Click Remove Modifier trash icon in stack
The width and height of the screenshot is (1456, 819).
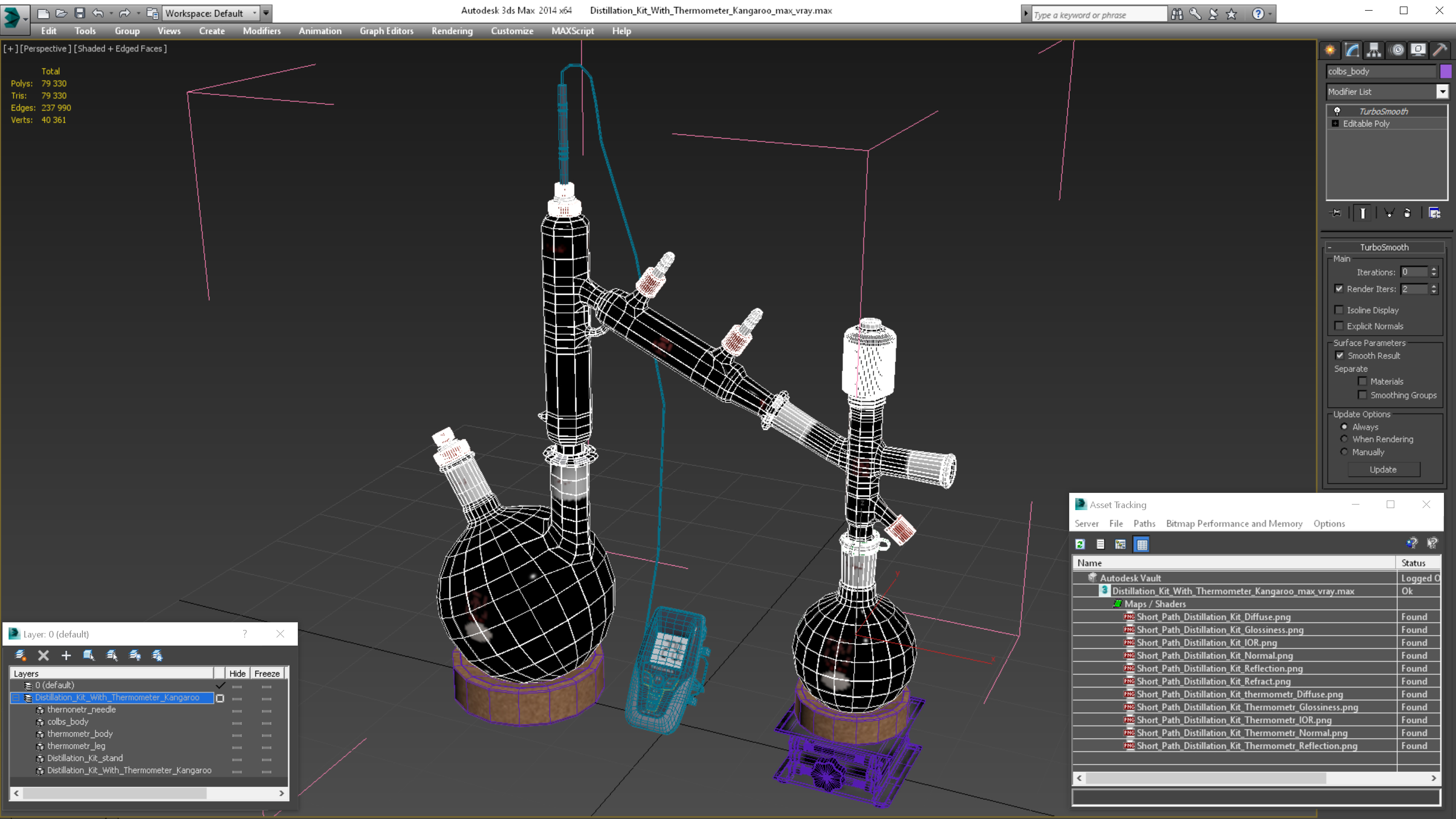[x=1407, y=213]
